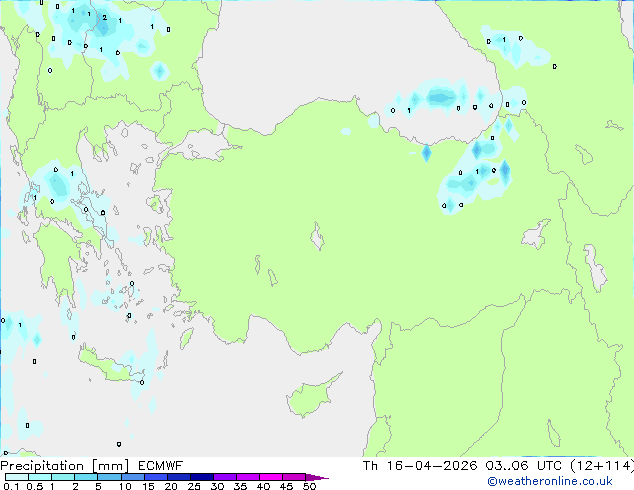Click the '25' legend value
The width and height of the screenshot is (634, 490).
tap(194, 486)
